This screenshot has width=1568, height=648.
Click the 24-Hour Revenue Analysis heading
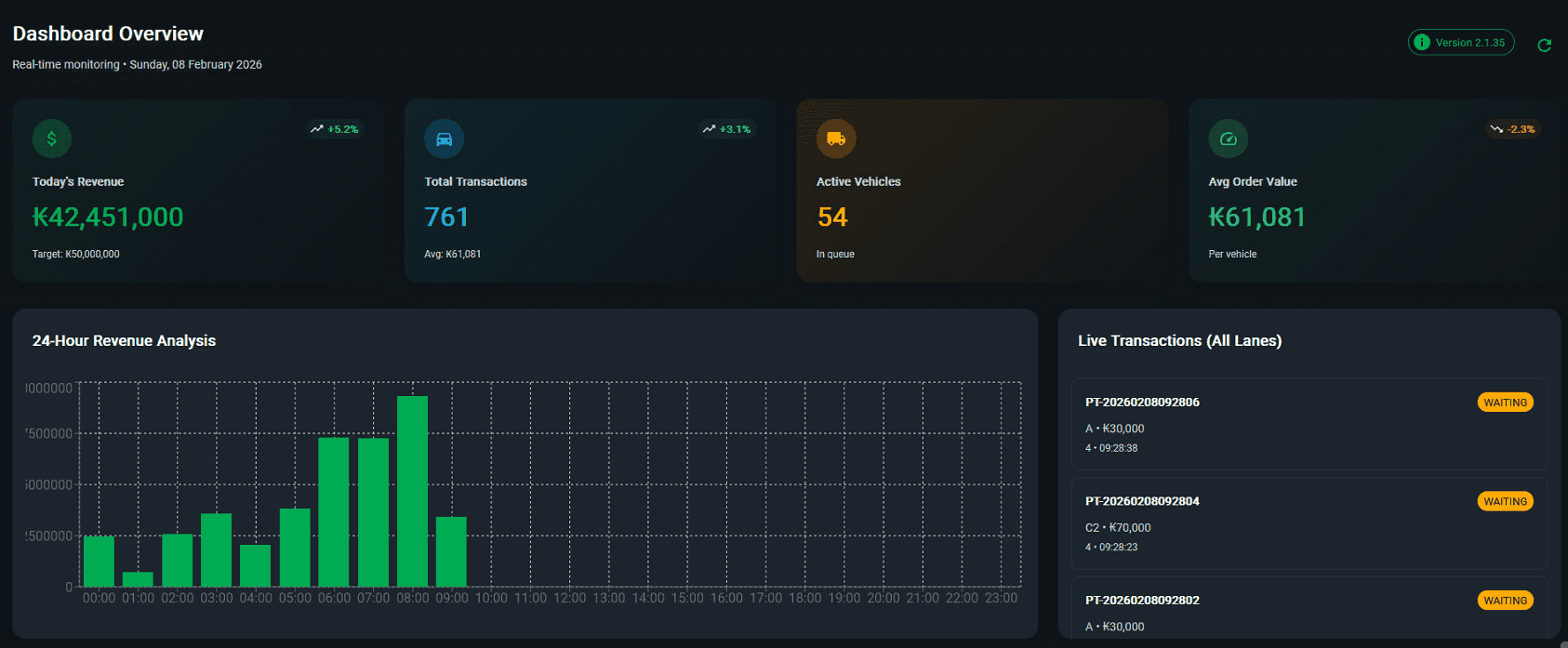click(x=124, y=341)
